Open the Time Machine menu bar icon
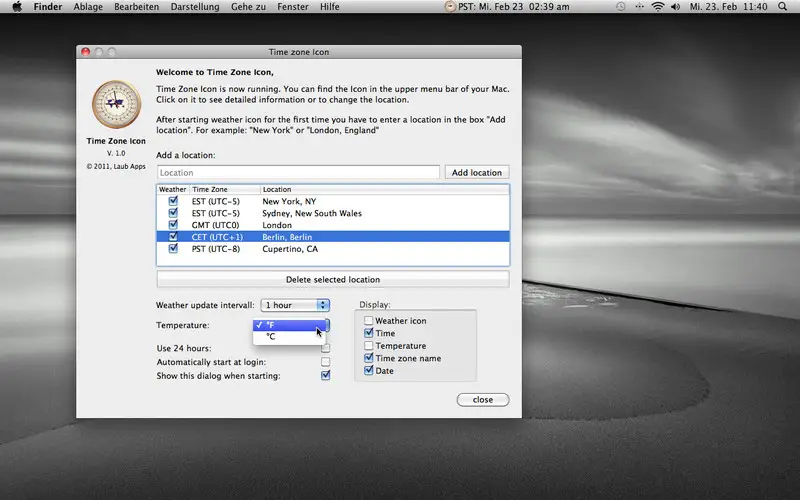Viewport: 800px width, 500px height. pos(620,7)
